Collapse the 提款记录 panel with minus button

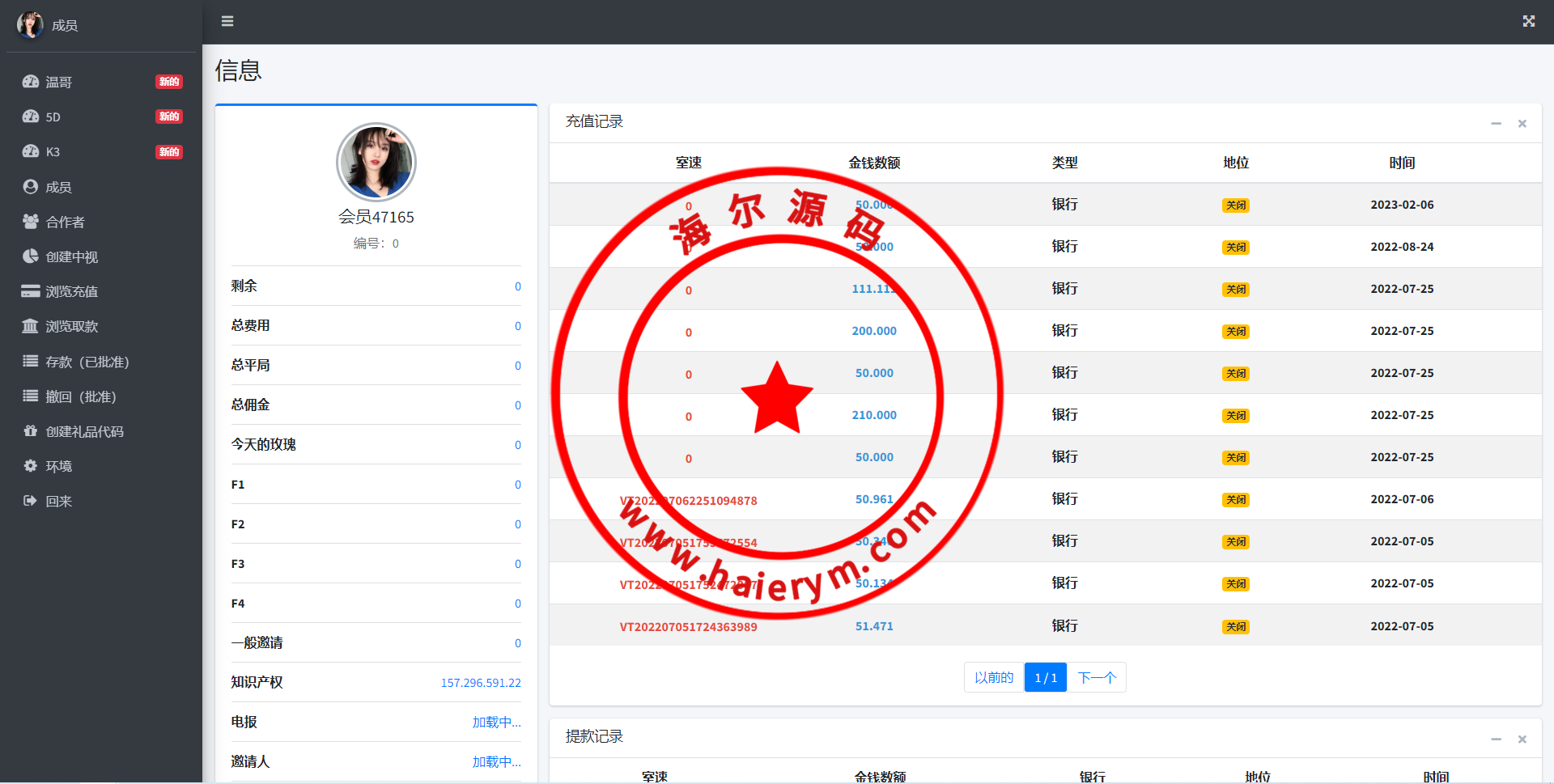(x=1496, y=740)
